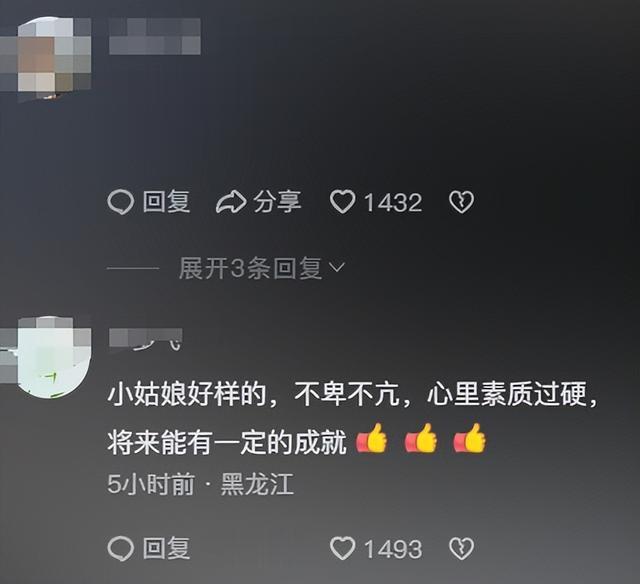Tap the share arrow icon
The width and height of the screenshot is (640, 584).
point(231,202)
